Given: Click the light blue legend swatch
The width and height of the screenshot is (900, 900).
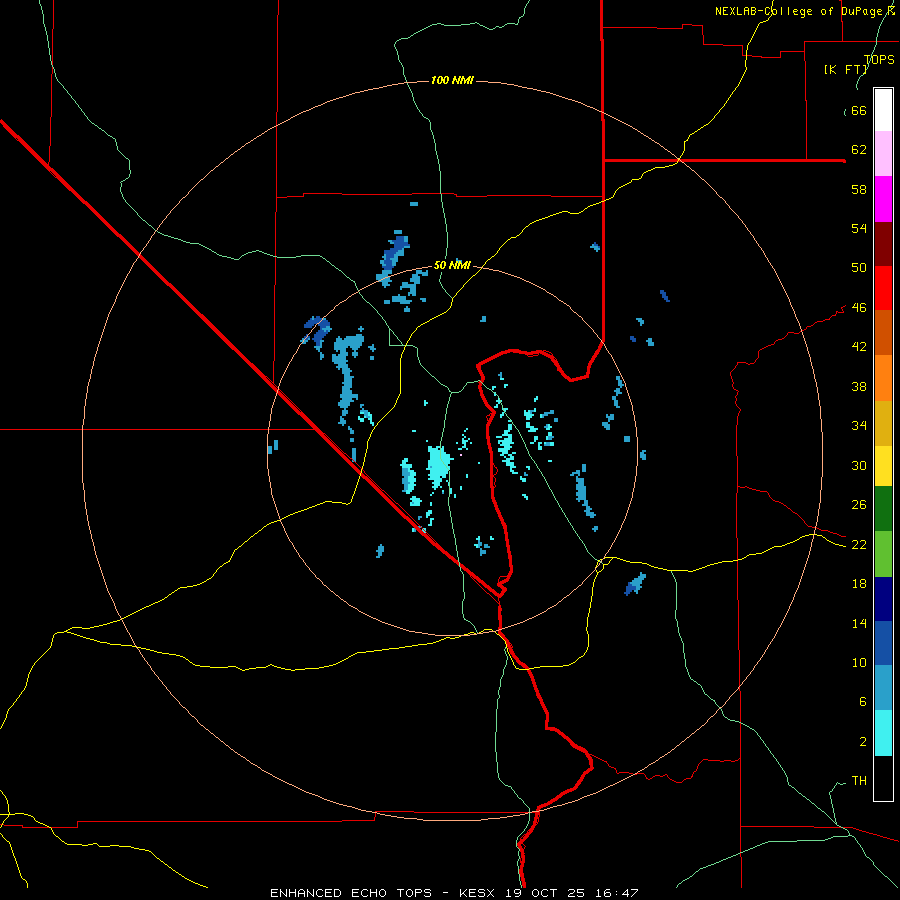Looking at the screenshot, I should pos(883,687).
